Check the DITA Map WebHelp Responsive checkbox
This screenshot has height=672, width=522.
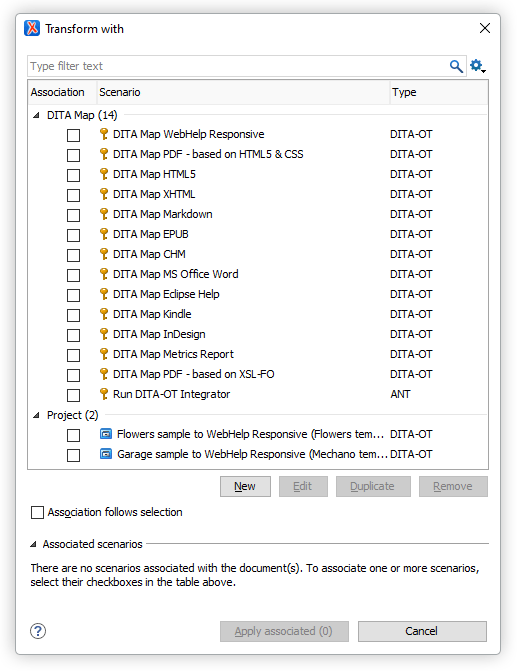pyautogui.click(x=73, y=135)
